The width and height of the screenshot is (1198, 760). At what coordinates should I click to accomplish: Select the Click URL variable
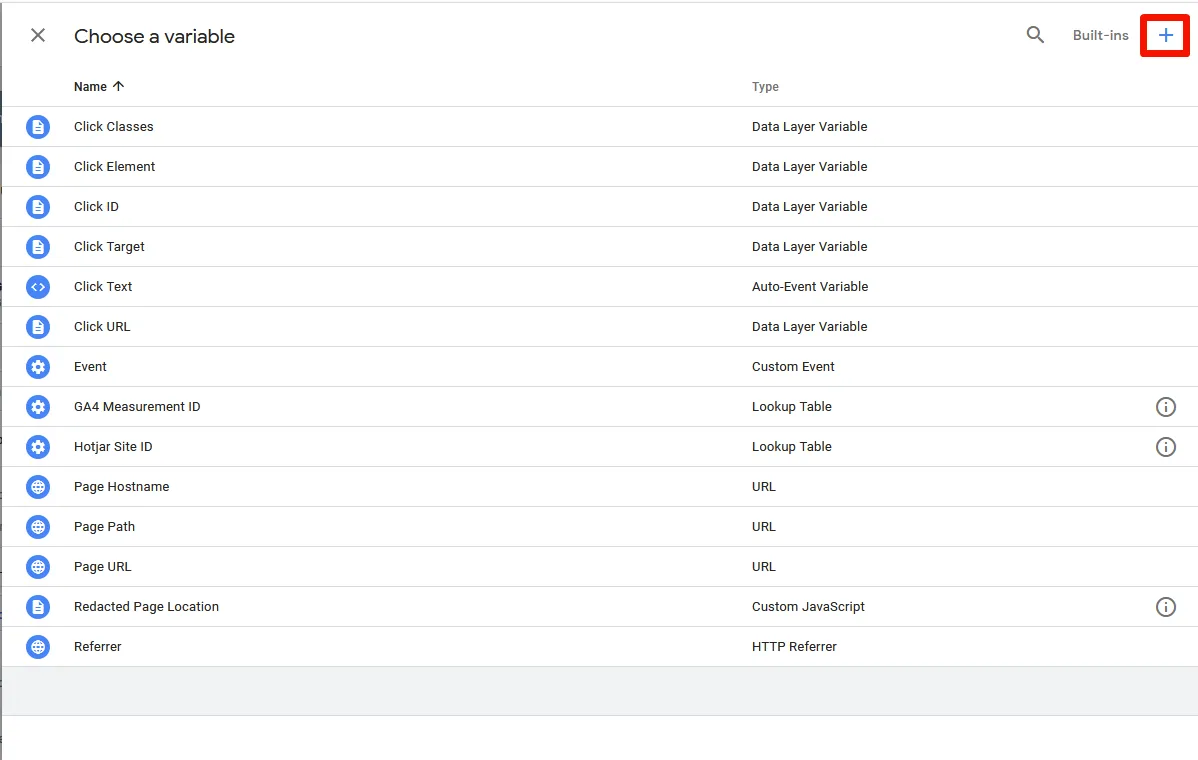coord(102,327)
